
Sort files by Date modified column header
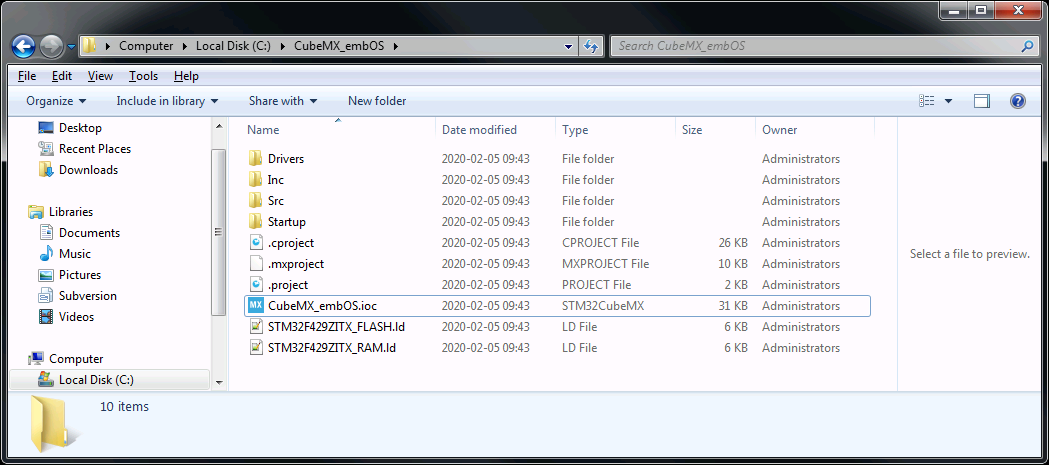click(x=480, y=130)
